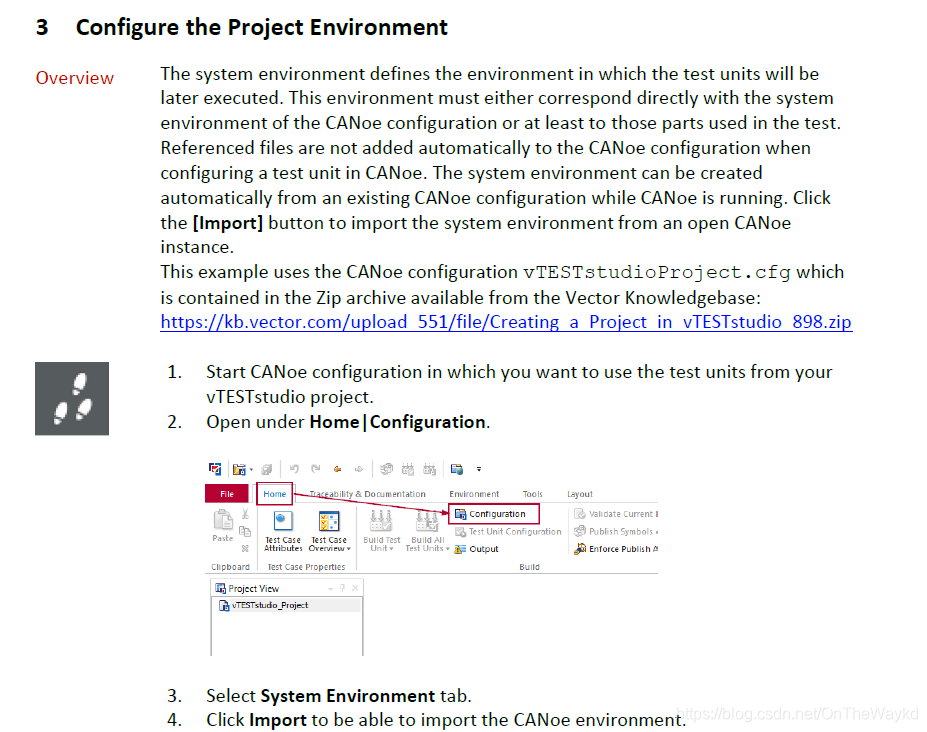Click the publish symbols icon in quick access bar

tap(386, 469)
